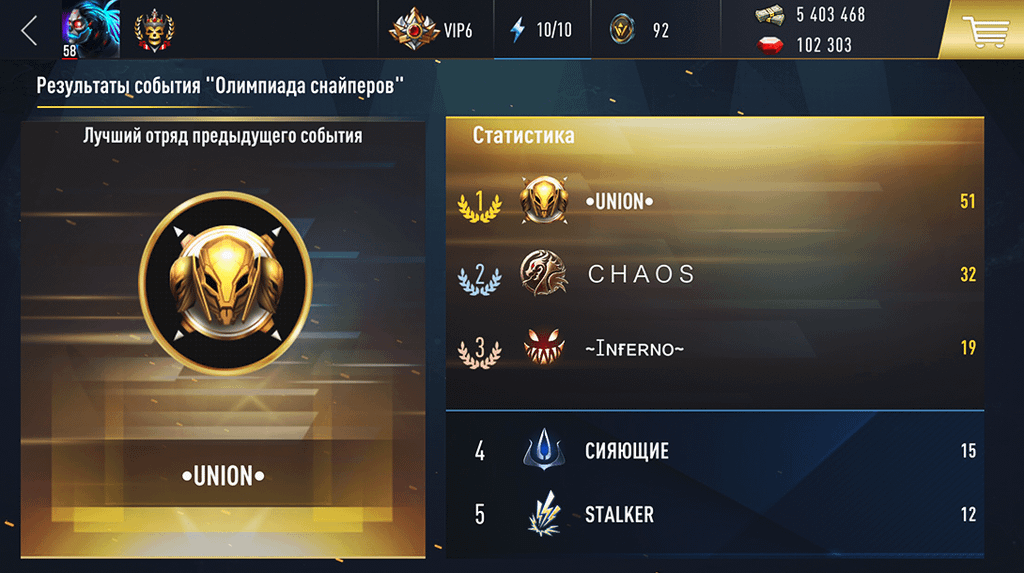Image resolution: width=1024 pixels, height=573 pixels.
Task: Go back with the left arrow
Action: tap(29, 31)
